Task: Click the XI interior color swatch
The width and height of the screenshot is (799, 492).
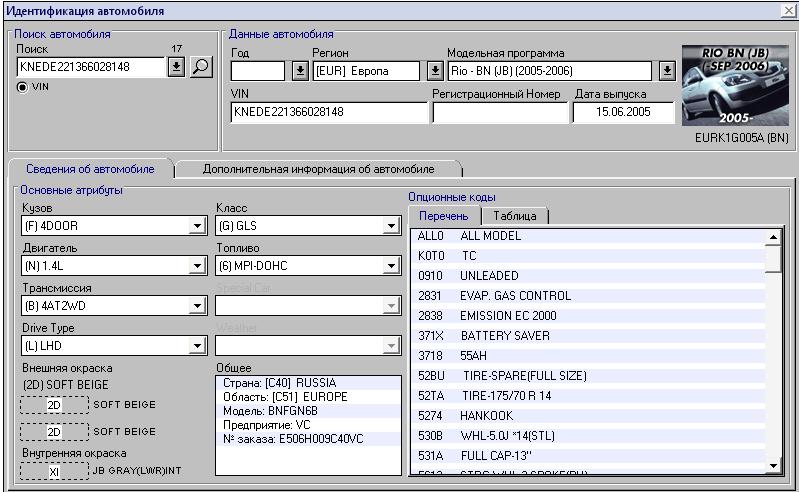Action: click(x=54, y=471)
